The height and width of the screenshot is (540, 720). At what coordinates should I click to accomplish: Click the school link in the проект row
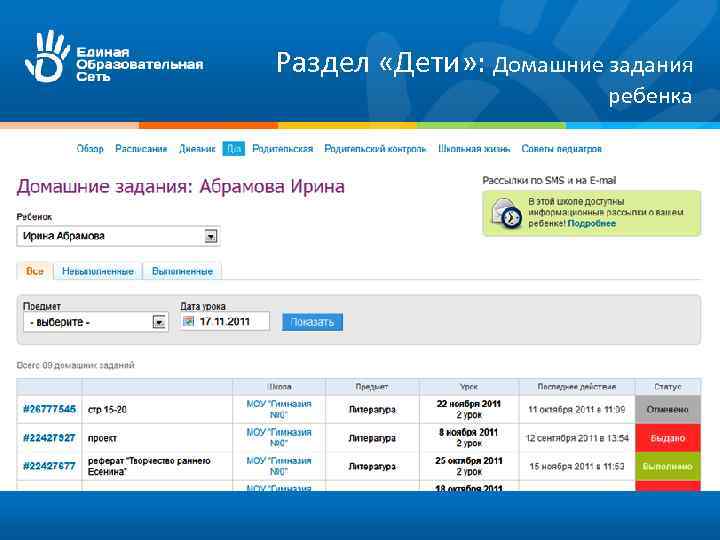(x=279, y=438)
